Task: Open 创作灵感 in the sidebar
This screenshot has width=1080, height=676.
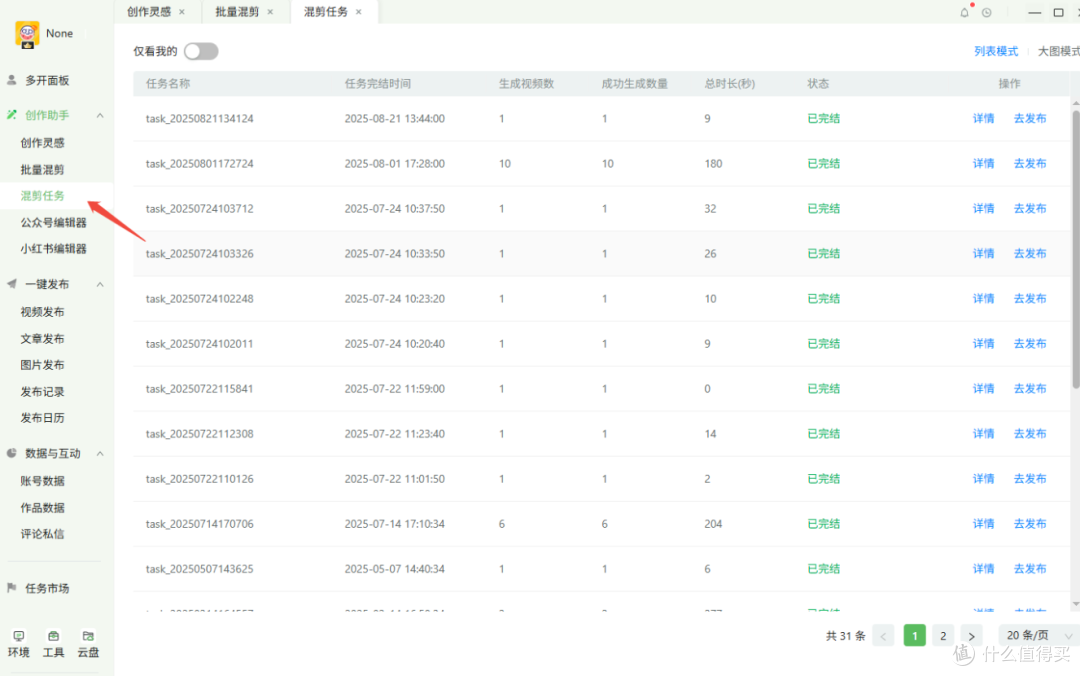Action: click(x=43, y=143)
